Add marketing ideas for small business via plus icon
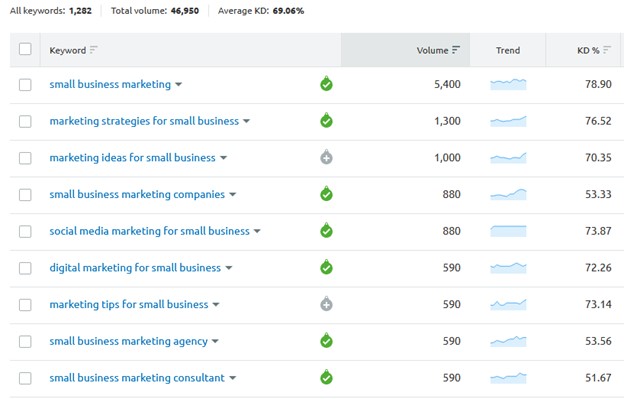624x399 pixels. (x=326, y=158)
